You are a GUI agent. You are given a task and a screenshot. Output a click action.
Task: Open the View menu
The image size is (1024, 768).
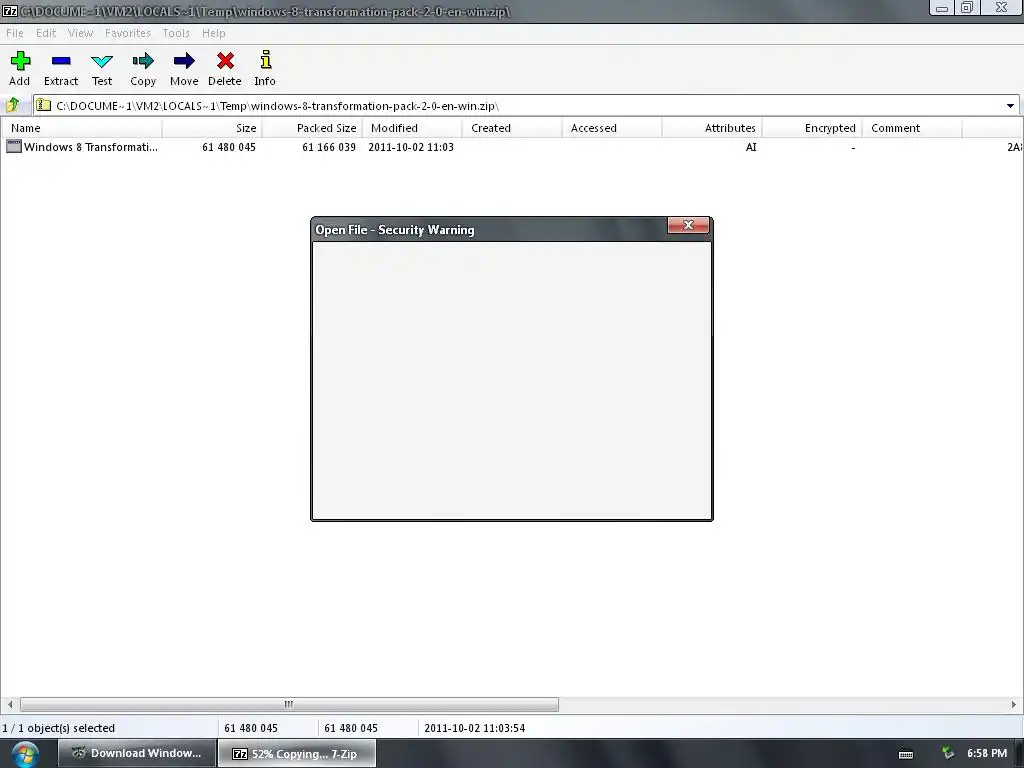tap(80, 33)
